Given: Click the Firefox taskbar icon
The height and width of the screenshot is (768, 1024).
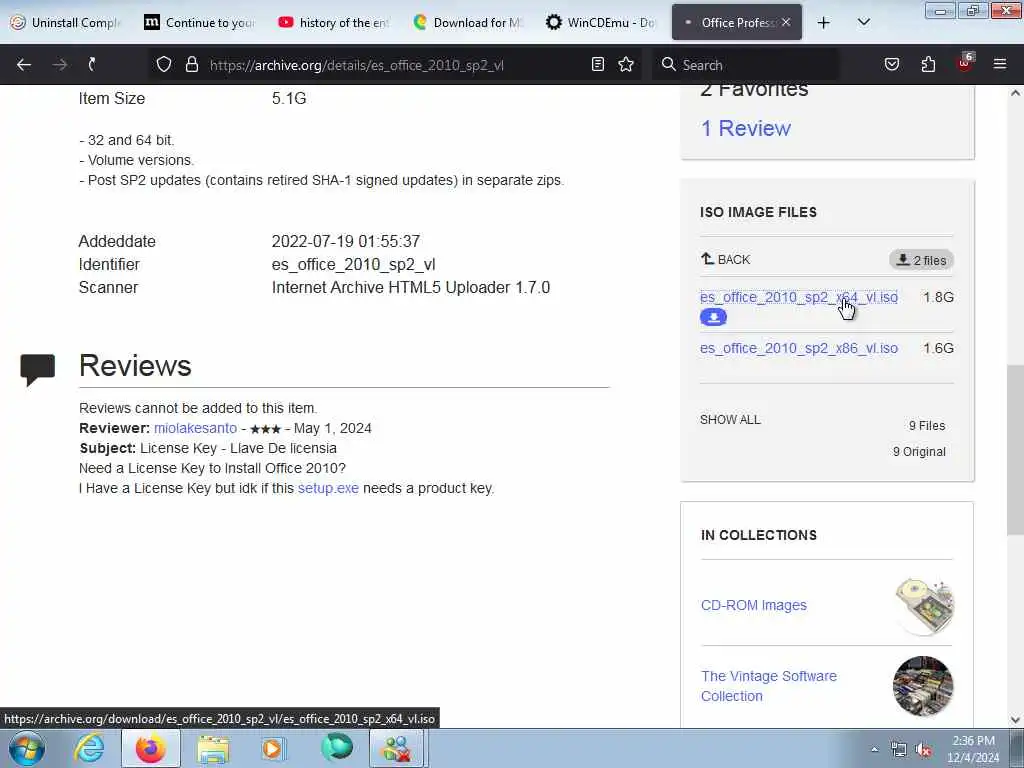Looking at the screenshot, I should click(x=150, y=748).
